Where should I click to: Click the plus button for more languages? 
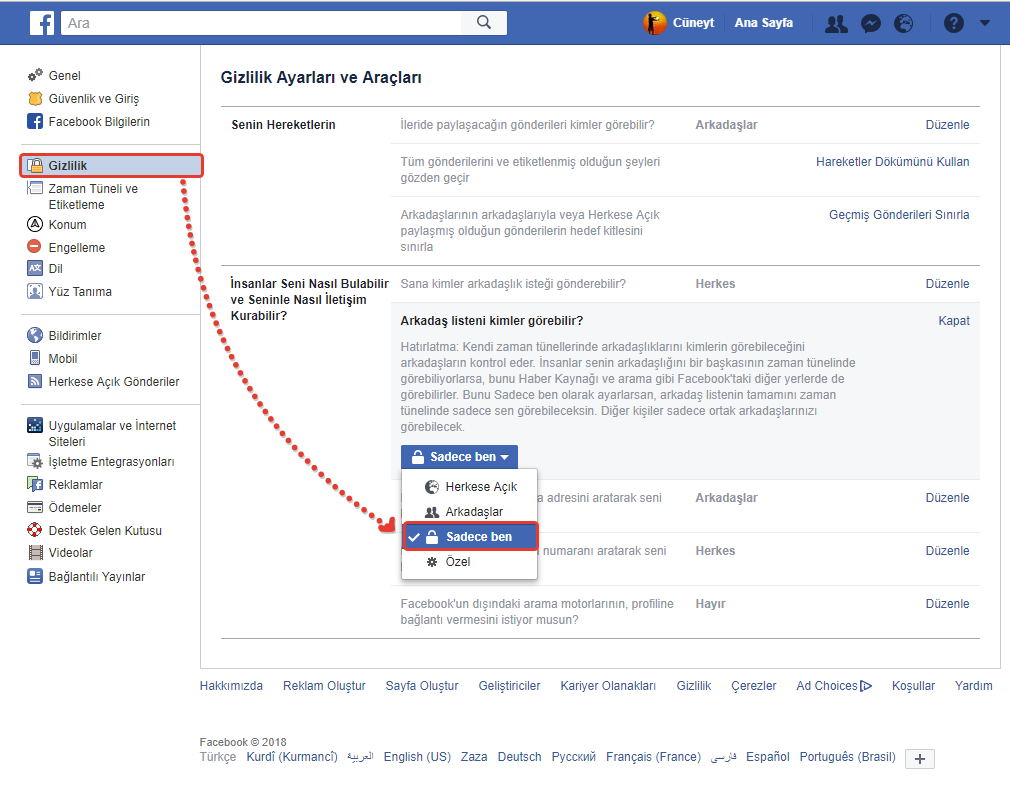tap(920, 759)
